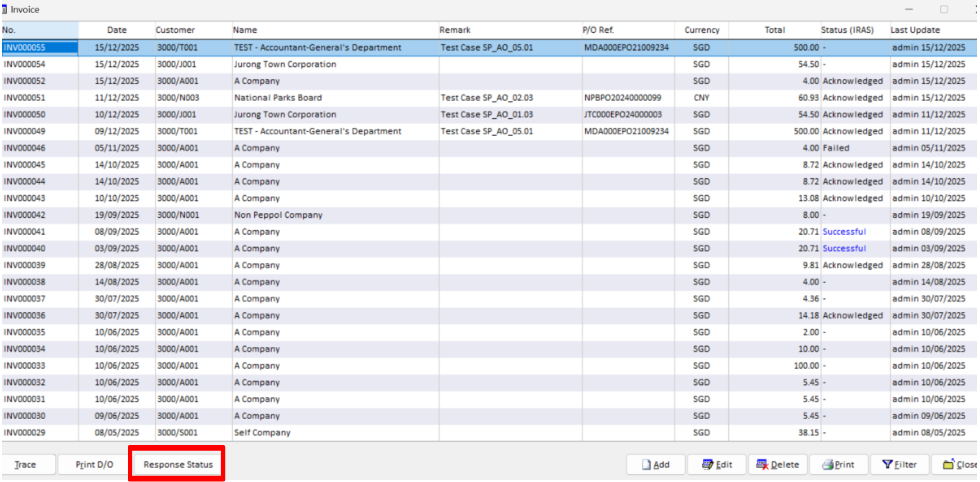Click the date 05/11/2025 cell
The height and width of the screenshot is (482, 980).
[x=117, y=148]
